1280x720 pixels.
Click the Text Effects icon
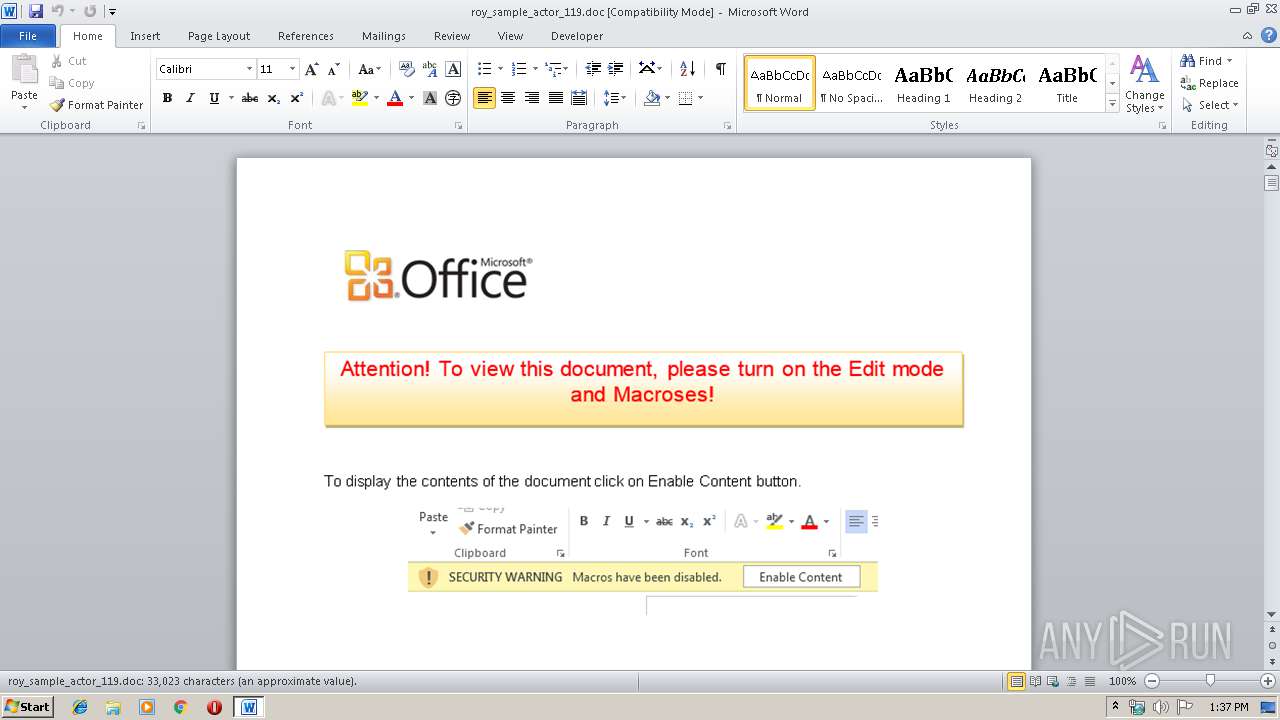[327, 98]
